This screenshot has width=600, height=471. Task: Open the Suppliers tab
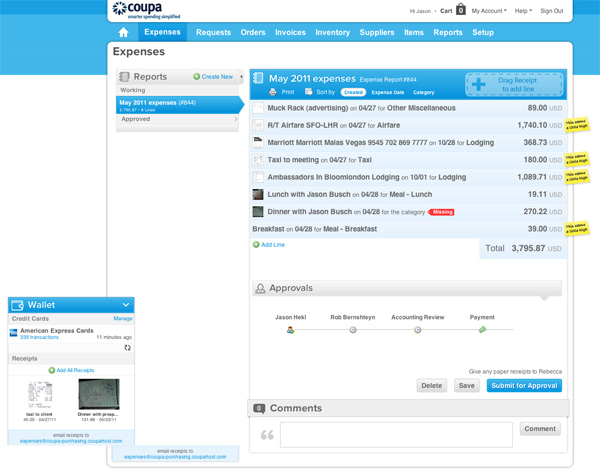click(377, 33)
